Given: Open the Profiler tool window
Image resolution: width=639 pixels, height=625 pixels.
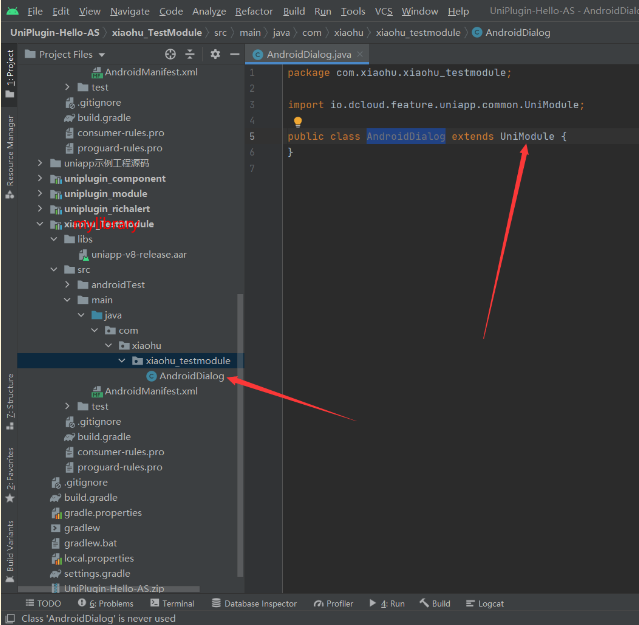Looking at the screenshot, I should click(333, 603).
